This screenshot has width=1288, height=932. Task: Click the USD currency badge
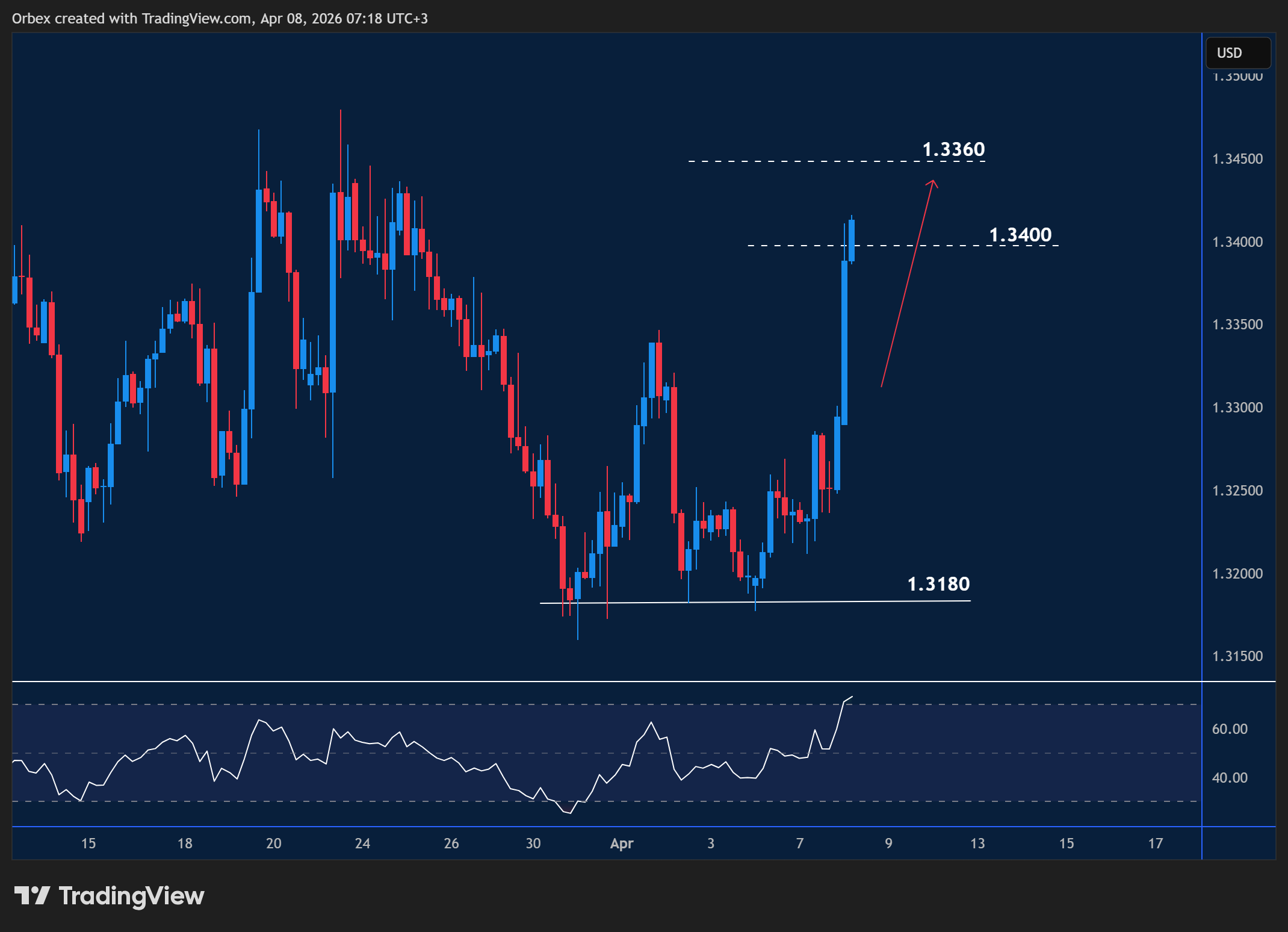(1237, 53)
